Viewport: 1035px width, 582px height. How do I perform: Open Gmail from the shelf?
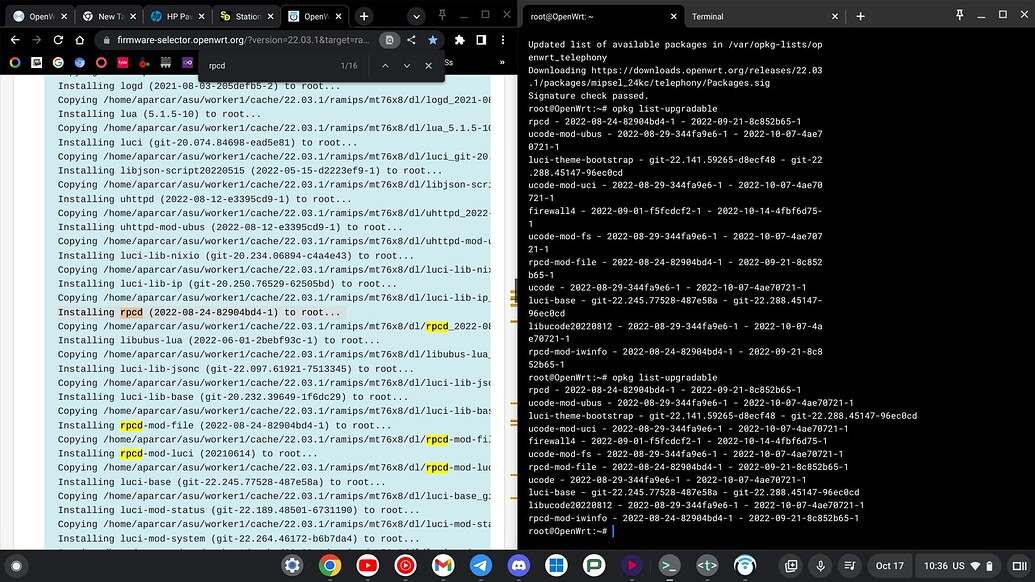pyautogui.click(x=442, y=565)
